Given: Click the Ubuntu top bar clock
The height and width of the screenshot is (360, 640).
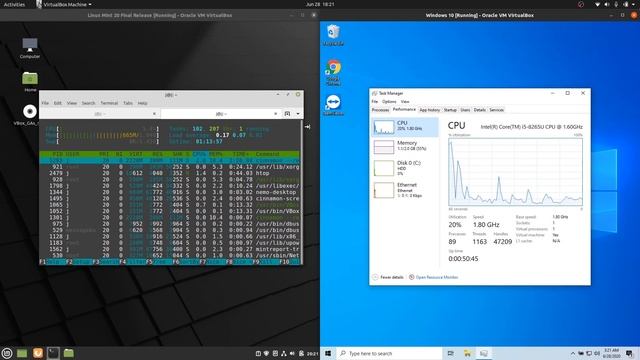Looking at the screenshot, I should tap(320, 4).
